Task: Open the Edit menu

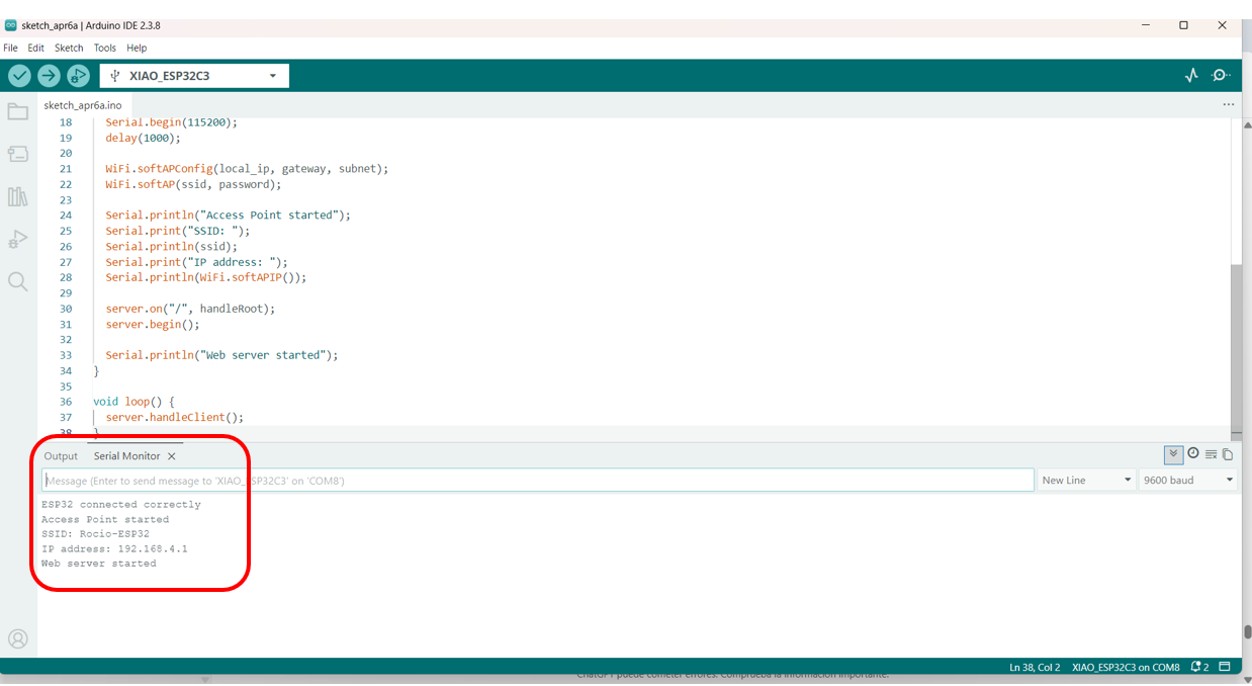Action: pyautogui.click(x=36, y=48)
